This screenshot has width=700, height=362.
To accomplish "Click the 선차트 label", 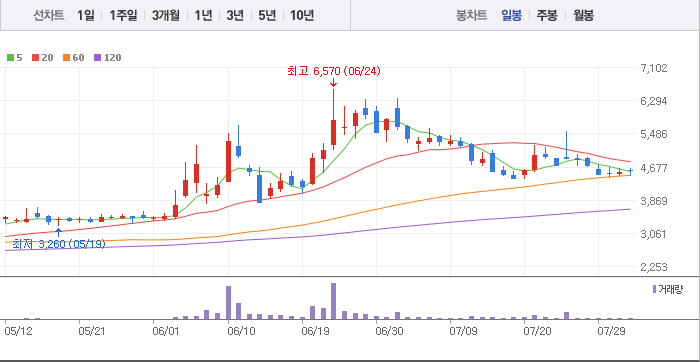I will point(49,16).
